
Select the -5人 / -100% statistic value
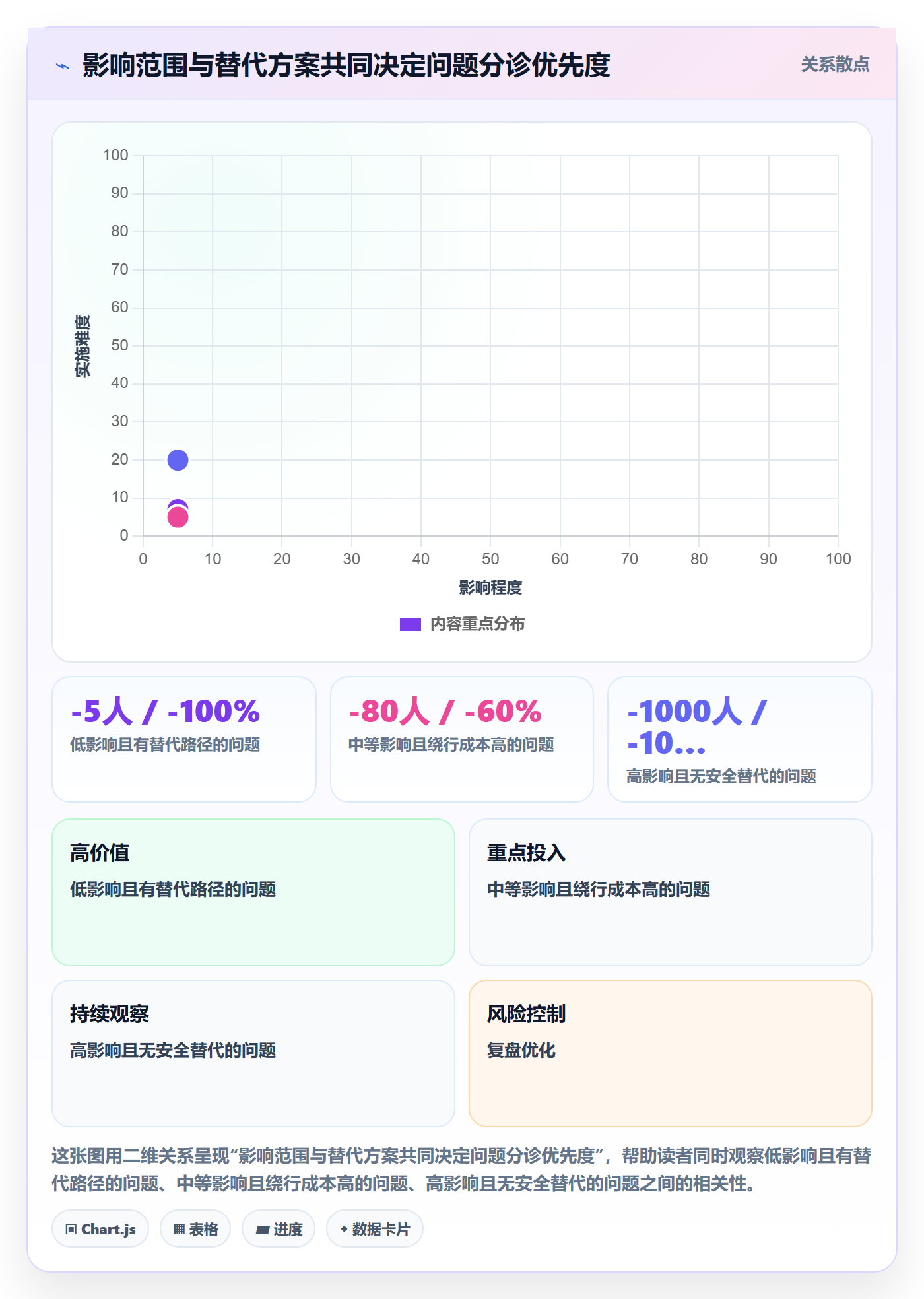tap(165, 712)
